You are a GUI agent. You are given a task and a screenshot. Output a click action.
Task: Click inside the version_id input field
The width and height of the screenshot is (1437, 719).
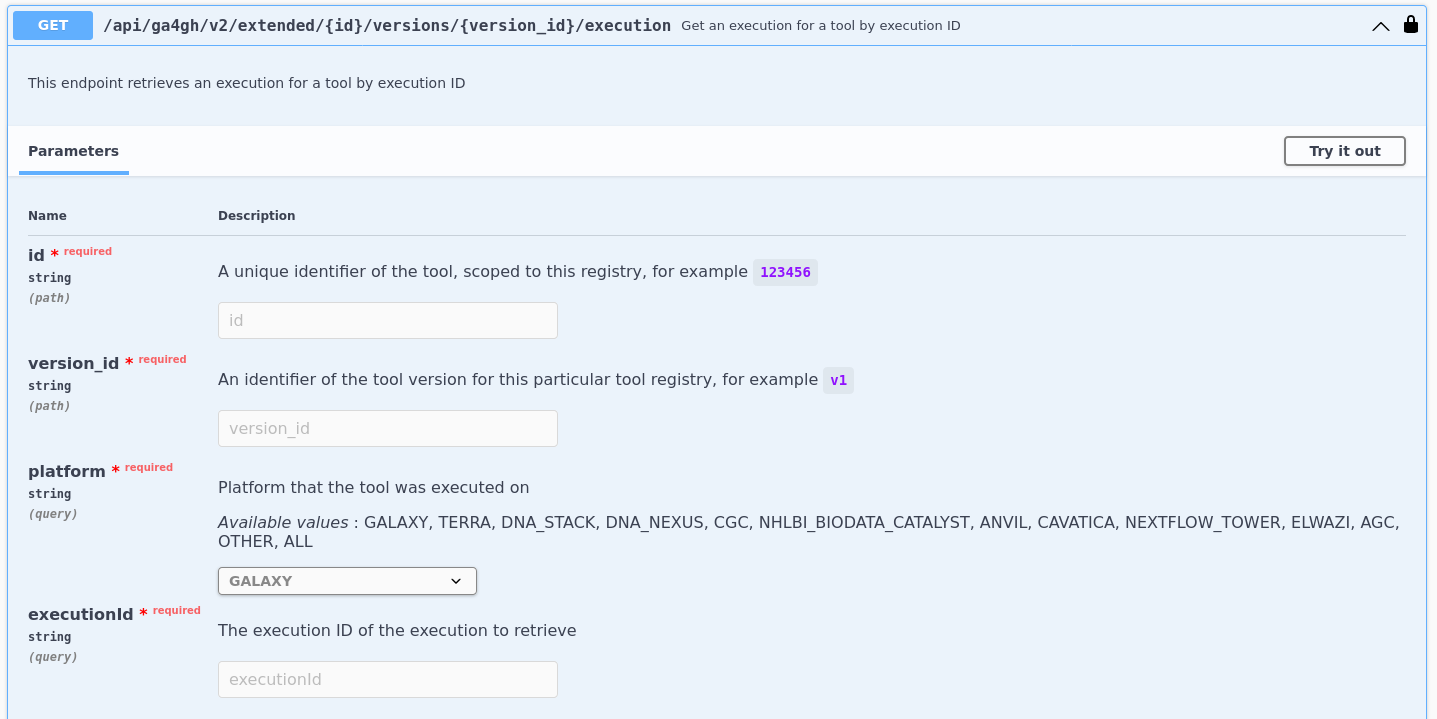click(387, 428)
